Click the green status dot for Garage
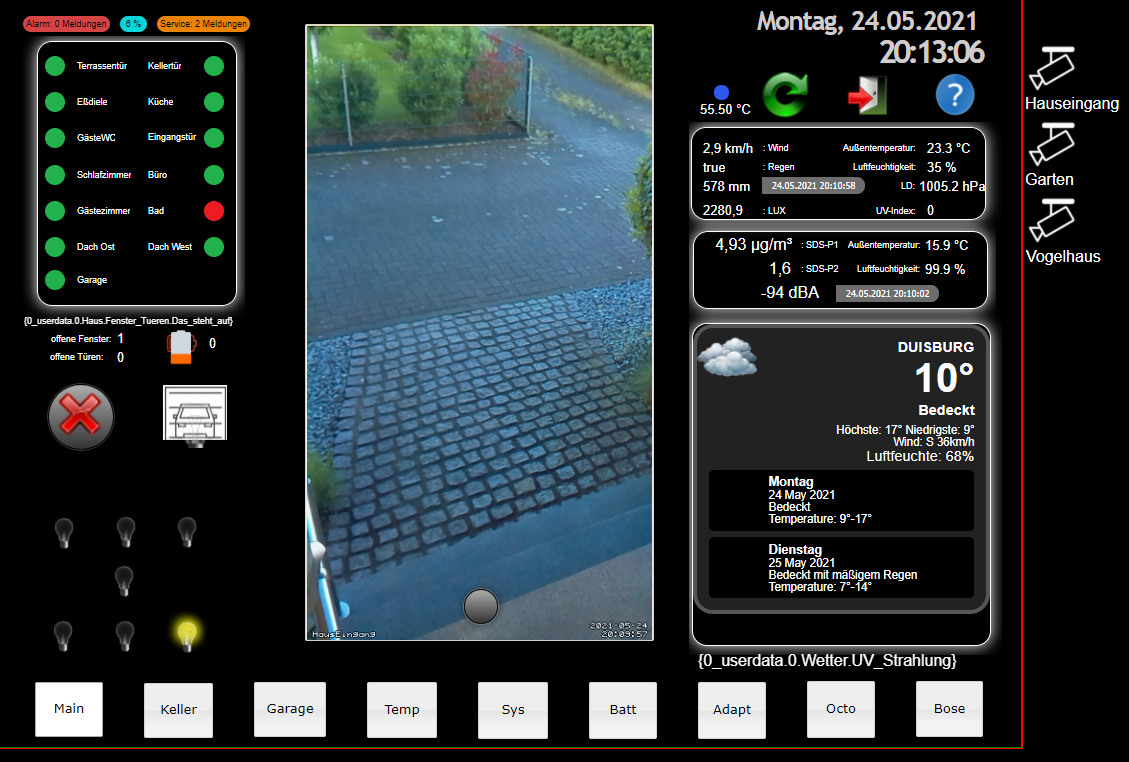This screenshot has height=762, width=1129. (55, 280)
